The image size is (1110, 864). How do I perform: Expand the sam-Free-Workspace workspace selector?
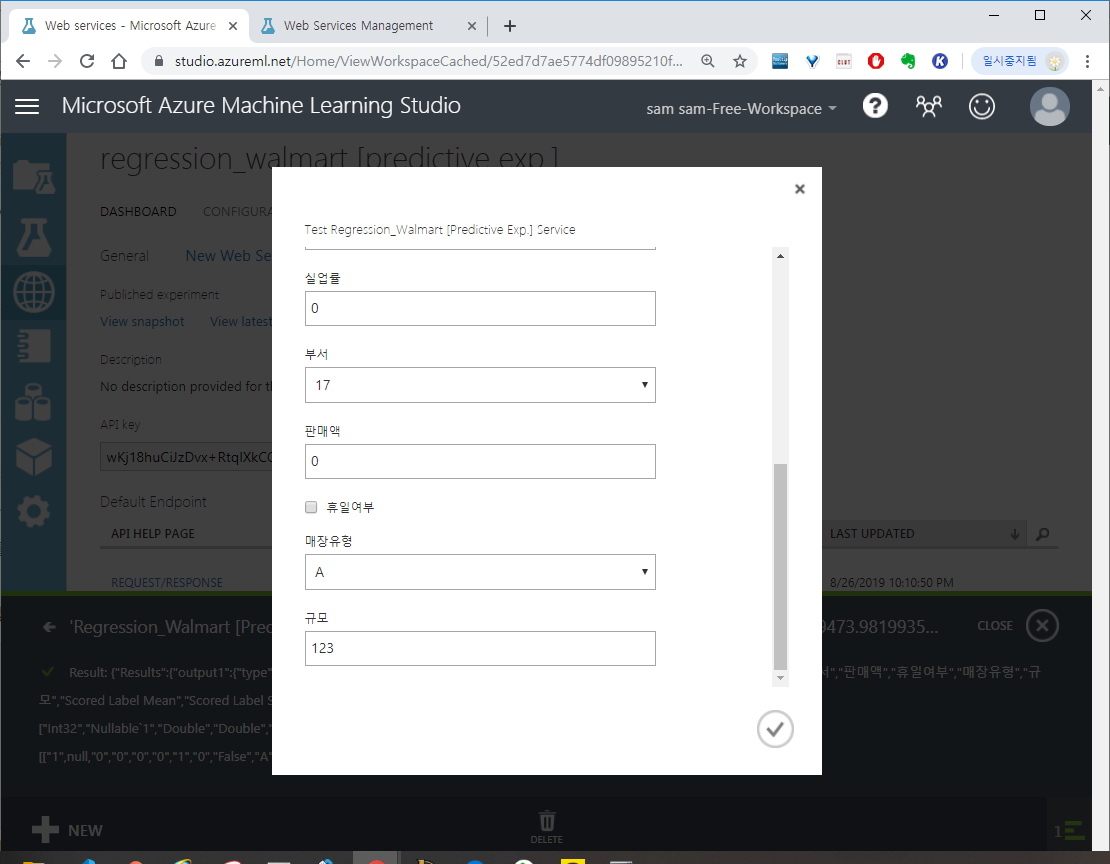(741, 108)
